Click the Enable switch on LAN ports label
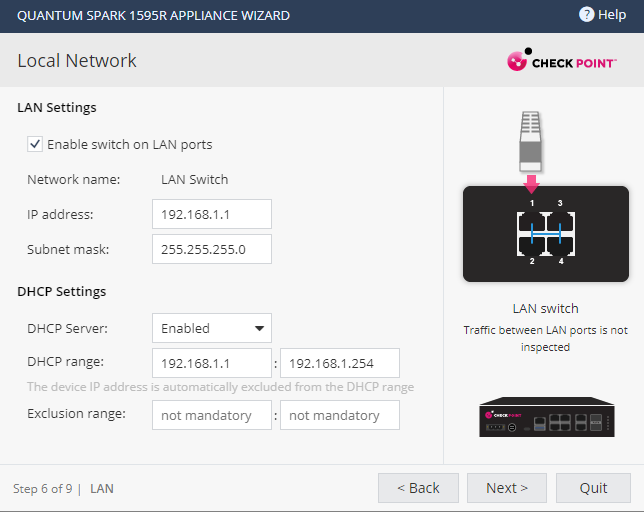This screenshot has height=512, width=644. (x=130, y=145)
